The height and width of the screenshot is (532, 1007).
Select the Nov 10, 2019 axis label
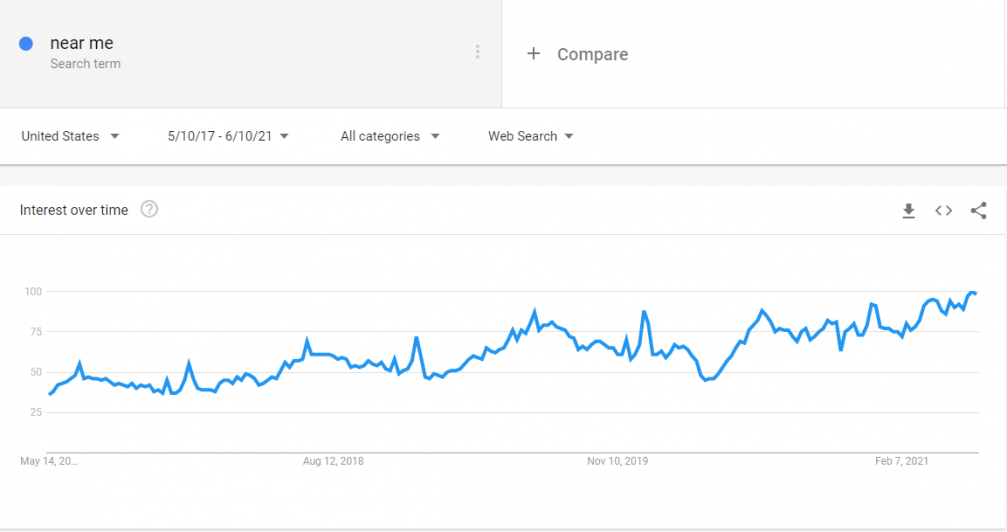pyautogui.click(x=617, y=461)
